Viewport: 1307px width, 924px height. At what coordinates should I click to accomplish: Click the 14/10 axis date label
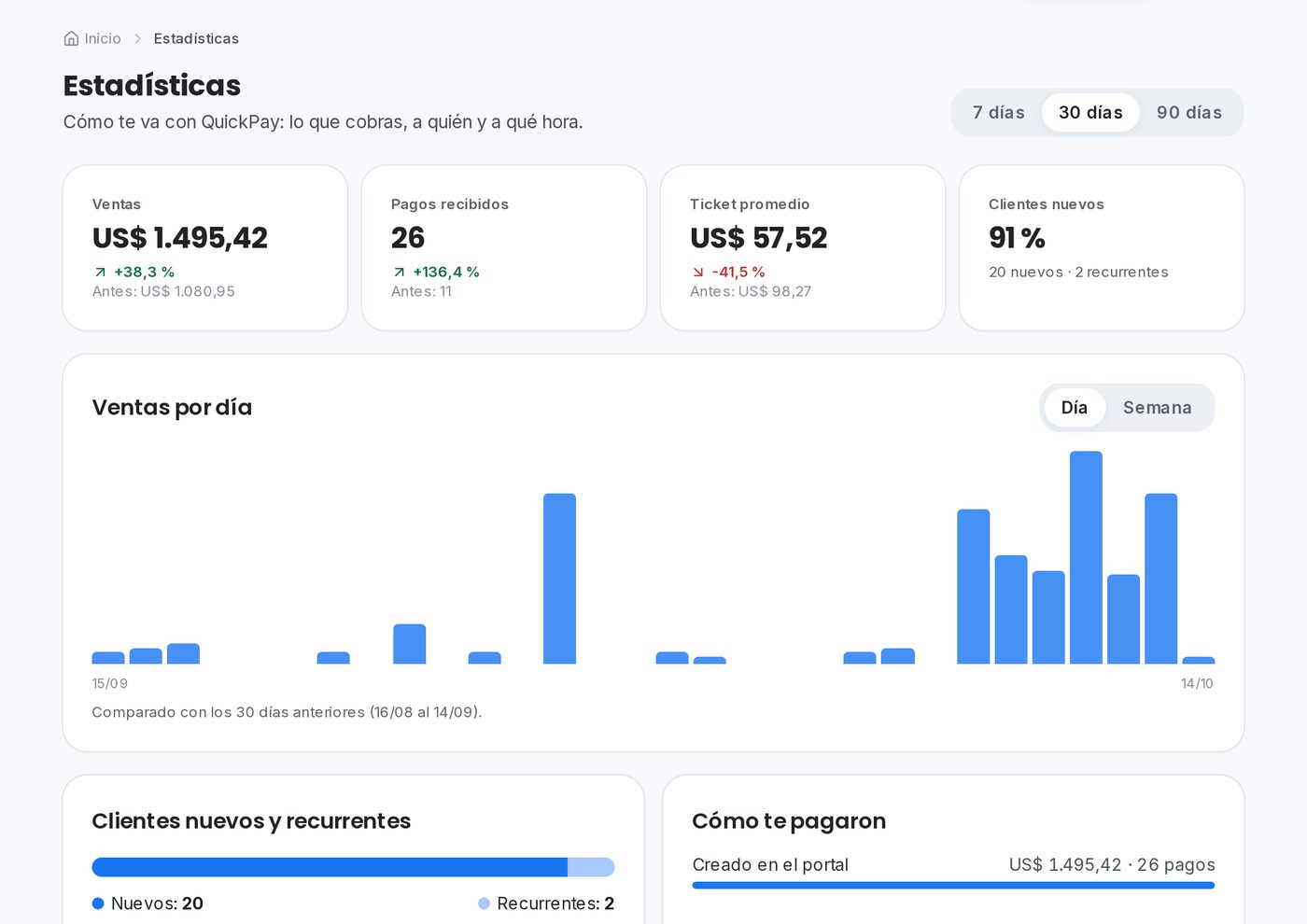tap(1197, 683)
